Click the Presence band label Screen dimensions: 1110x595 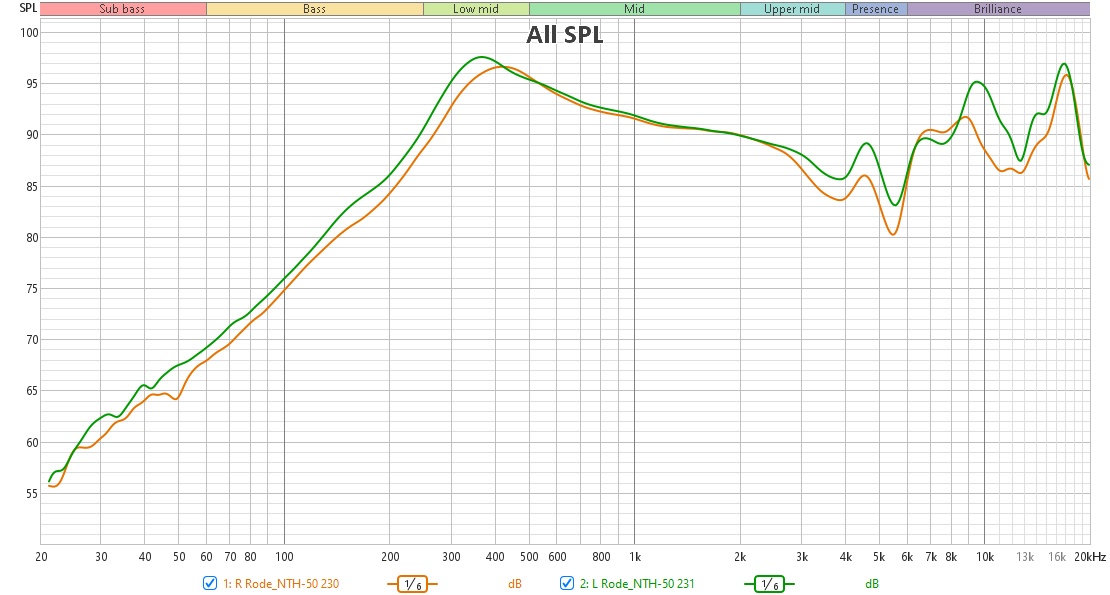click(x=876, y=9)
